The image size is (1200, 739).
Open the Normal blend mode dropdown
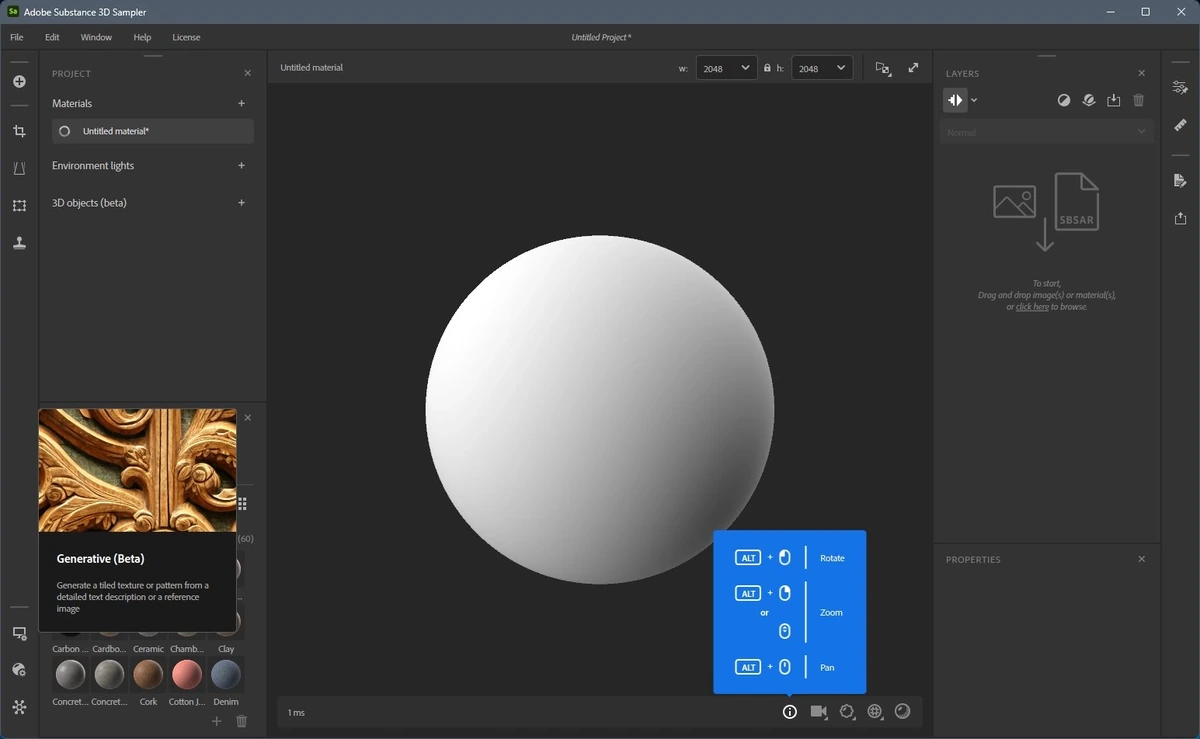[x=1046, y=132]
